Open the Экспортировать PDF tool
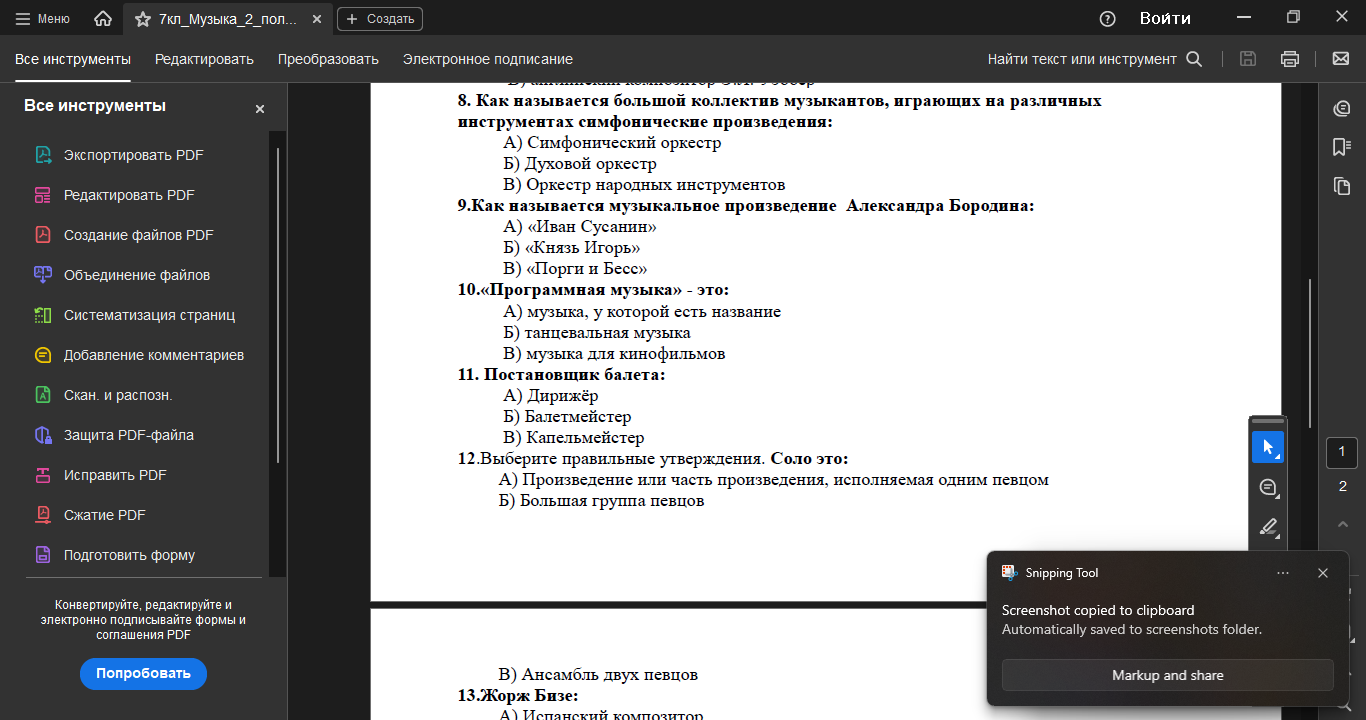Screen dimensions: 1366x720 click(133, 155)
